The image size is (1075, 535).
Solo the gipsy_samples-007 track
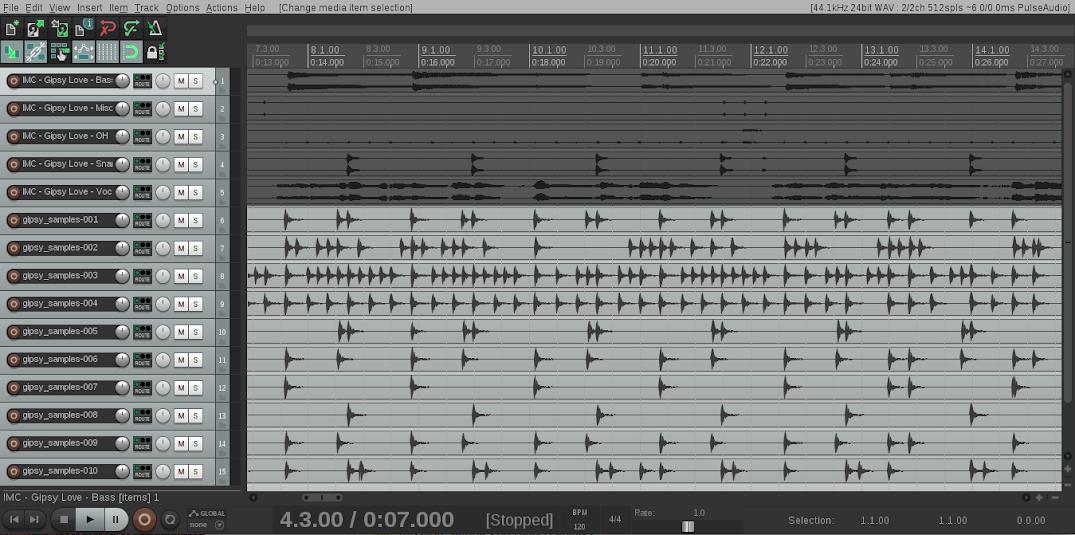195,388
